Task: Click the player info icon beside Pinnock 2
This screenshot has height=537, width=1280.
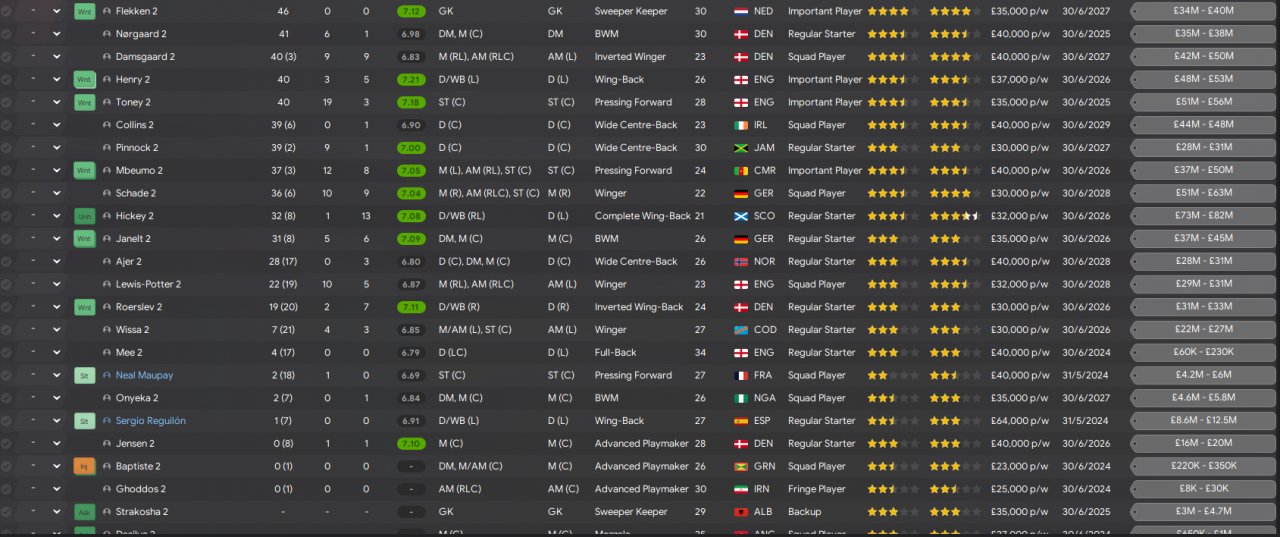Action: click(107, 148)
